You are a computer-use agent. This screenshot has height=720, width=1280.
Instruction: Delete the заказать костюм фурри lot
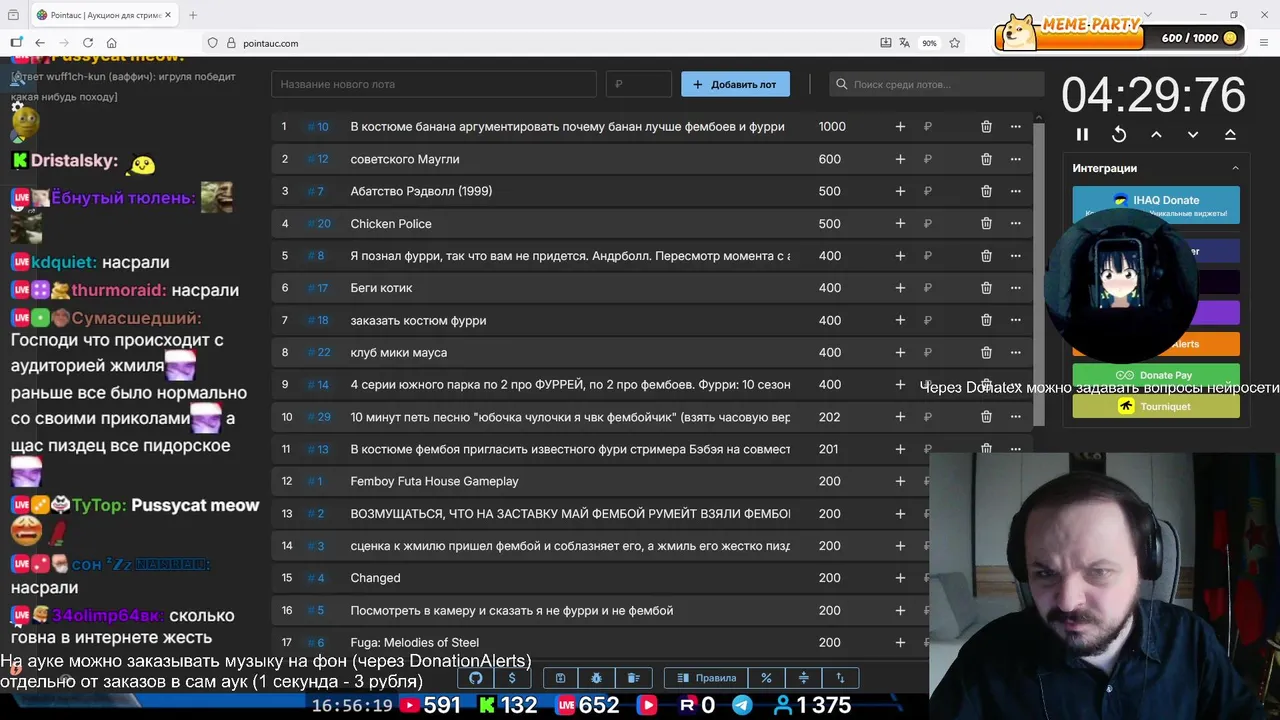(x=986, y=320)
